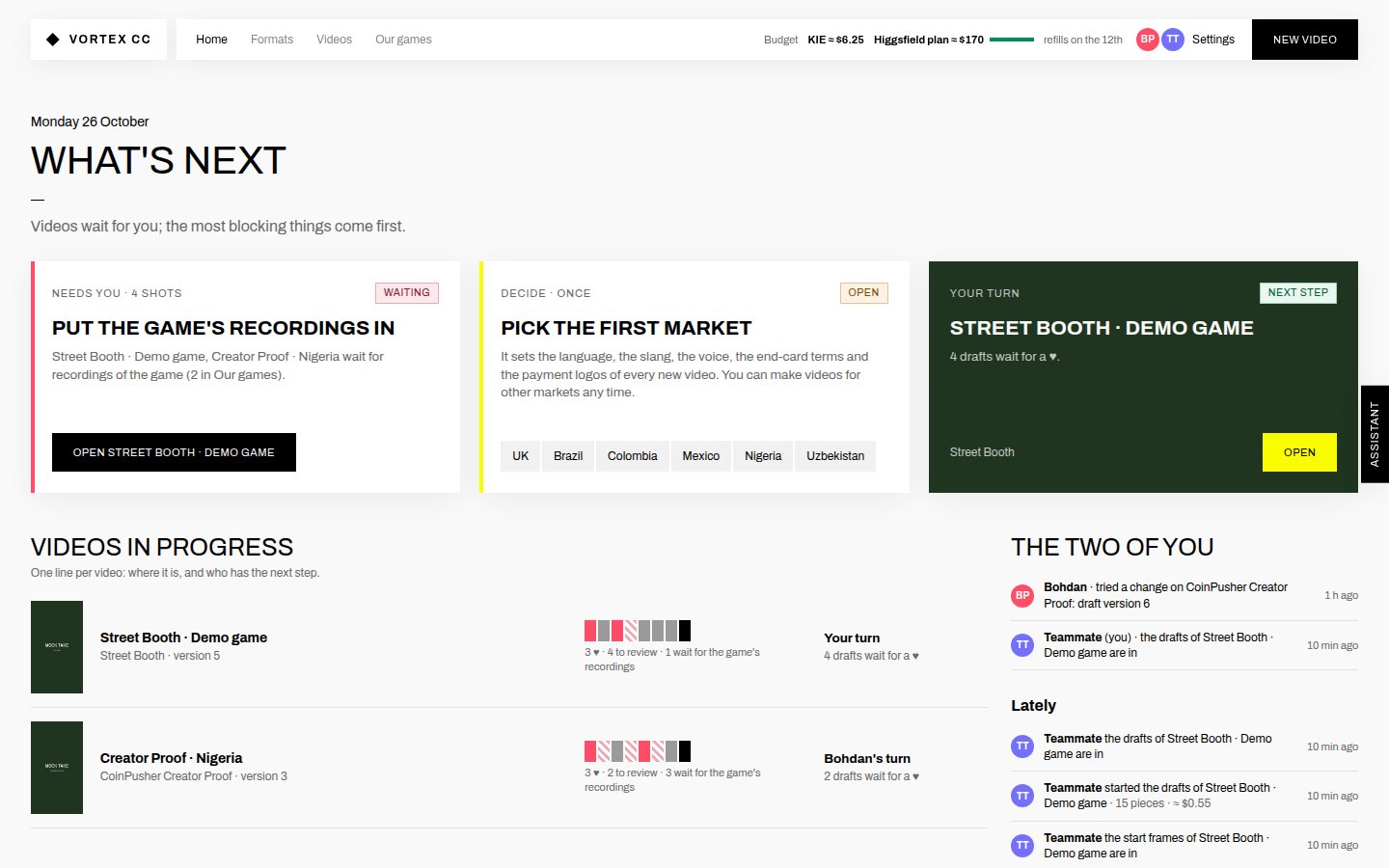Click TT avatar beside 'start frames' entry
1389x868 pixels.
[x=1022, y=846]
